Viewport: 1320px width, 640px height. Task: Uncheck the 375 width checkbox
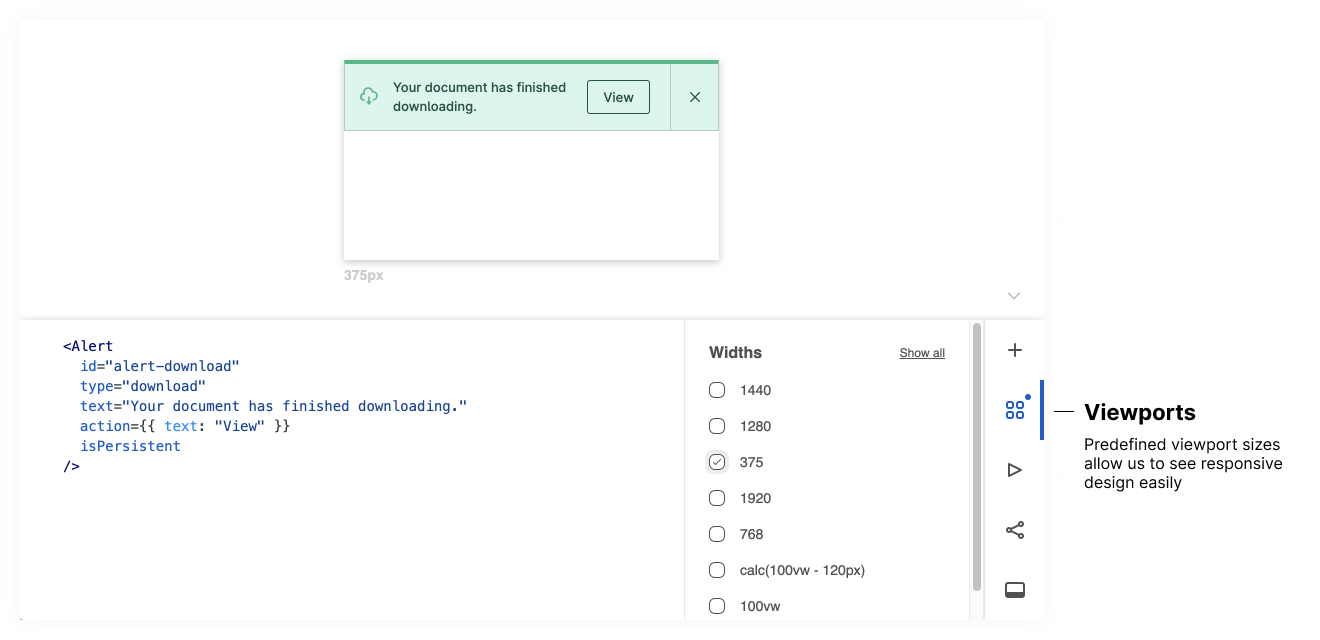tap(717, 462)
